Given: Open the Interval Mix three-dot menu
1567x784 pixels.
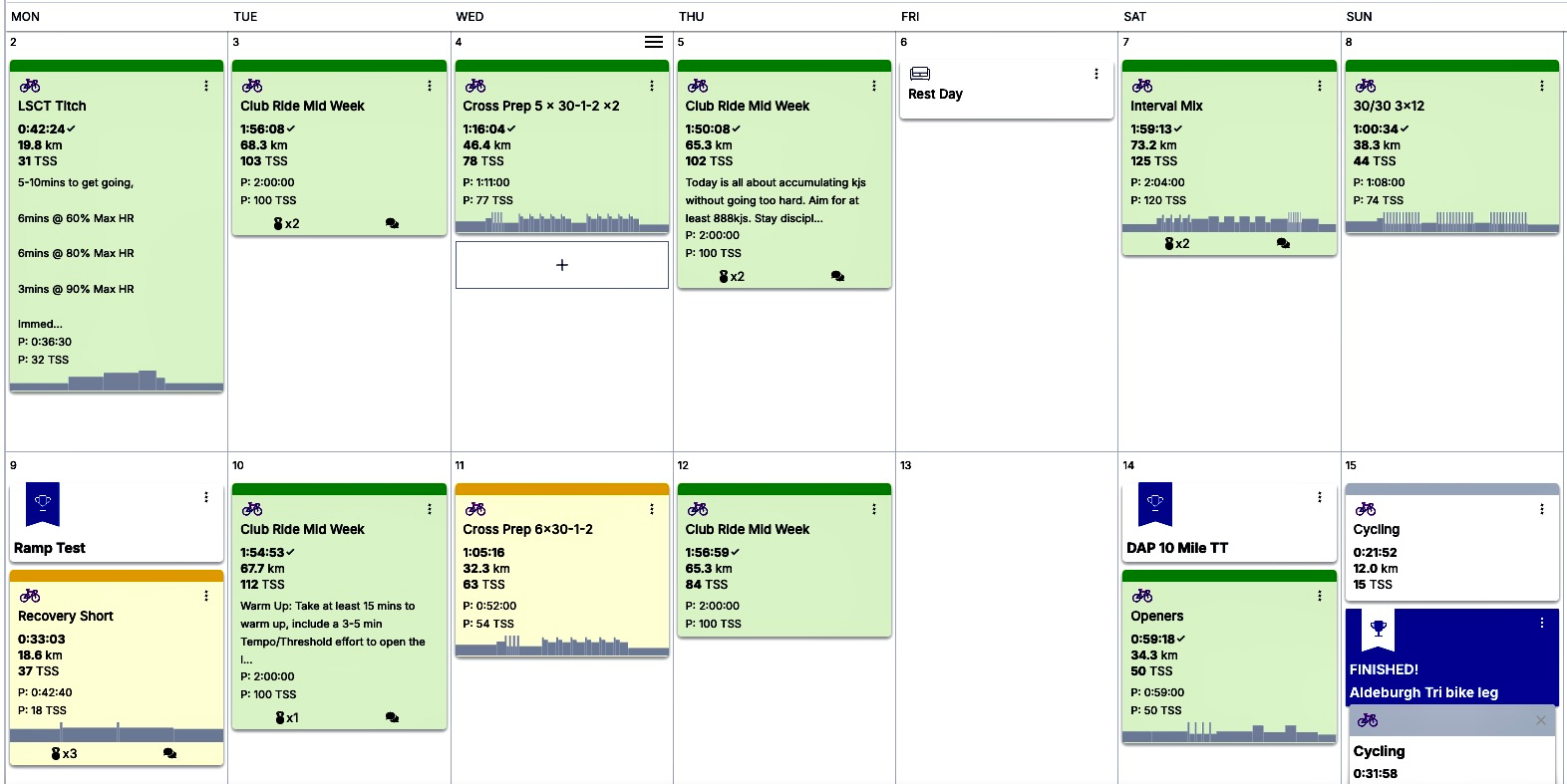Looking at the screenshot, I should 1319,86.
